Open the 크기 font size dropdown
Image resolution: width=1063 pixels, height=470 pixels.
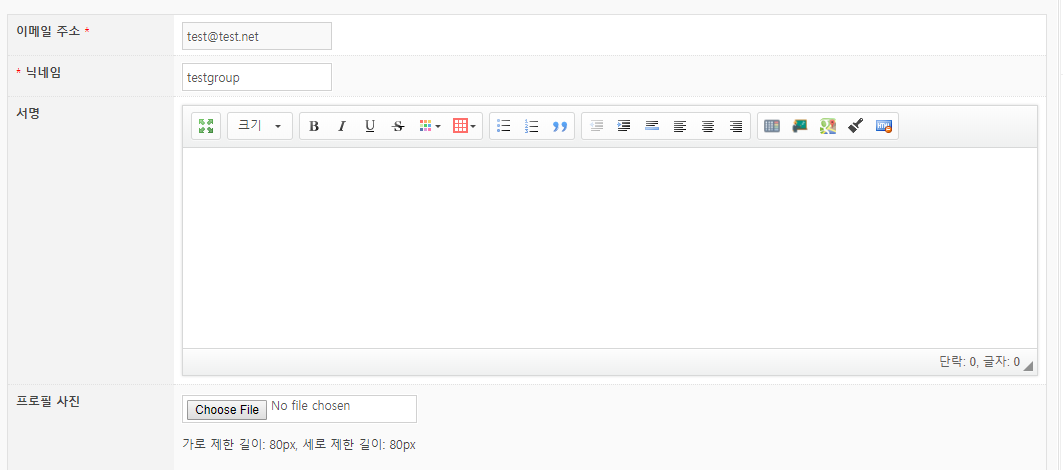[x=260, y=126]
